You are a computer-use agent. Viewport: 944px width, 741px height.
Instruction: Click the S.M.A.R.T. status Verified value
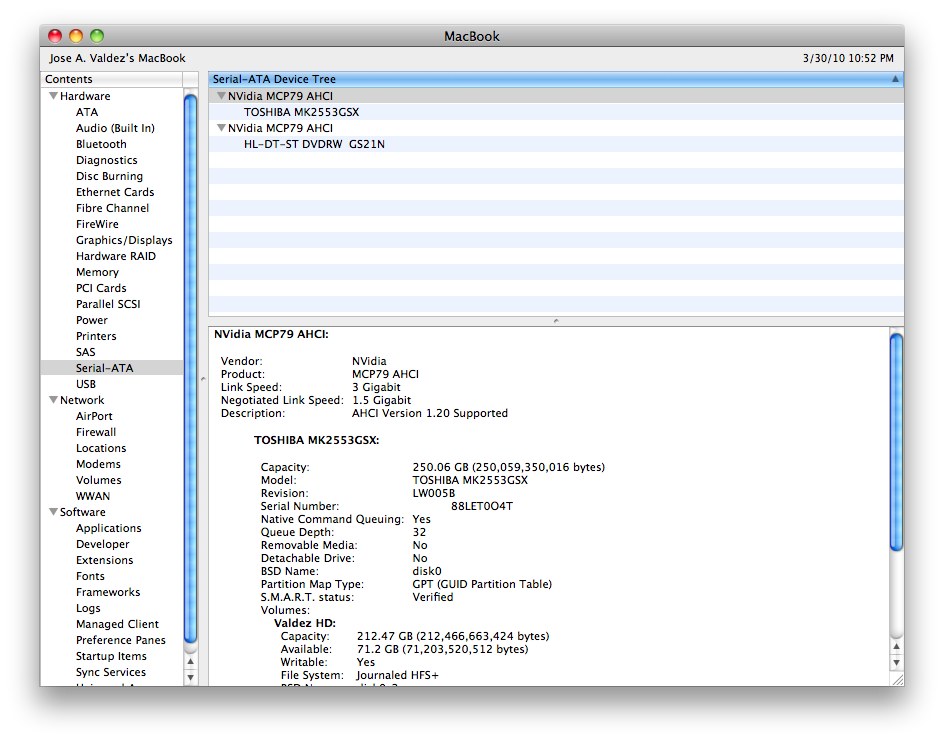pos(433,597)
